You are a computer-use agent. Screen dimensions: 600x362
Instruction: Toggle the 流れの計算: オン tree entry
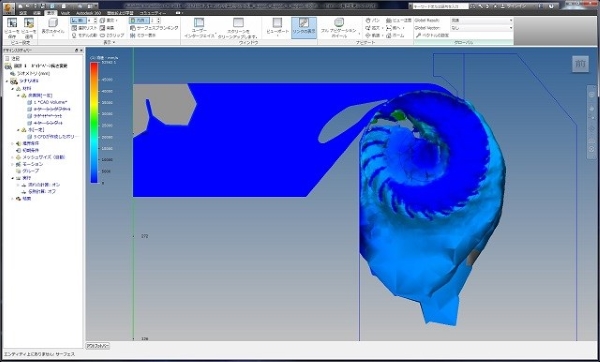41,185
